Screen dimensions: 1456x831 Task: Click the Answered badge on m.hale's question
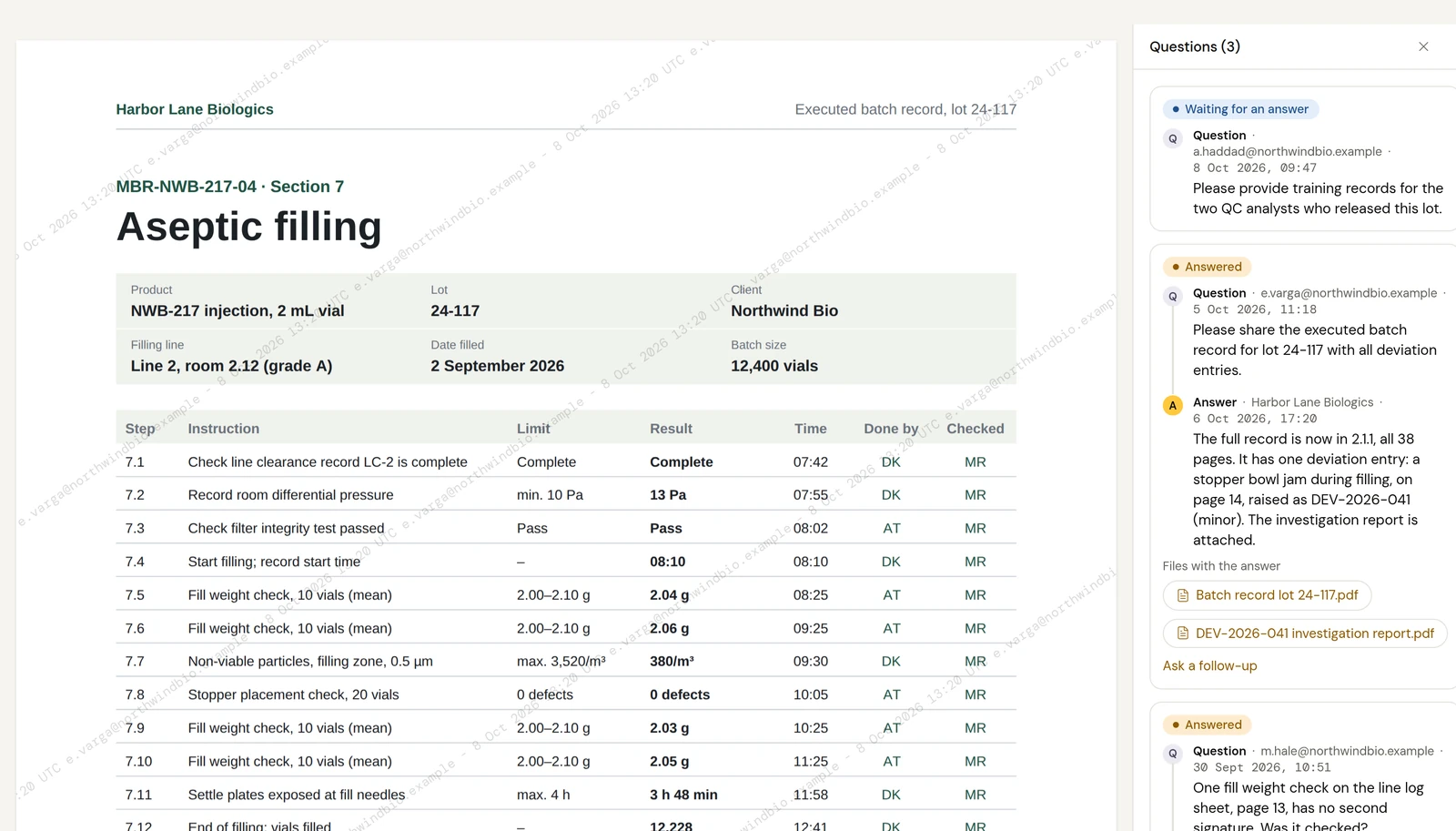(x=1207, y=725)
